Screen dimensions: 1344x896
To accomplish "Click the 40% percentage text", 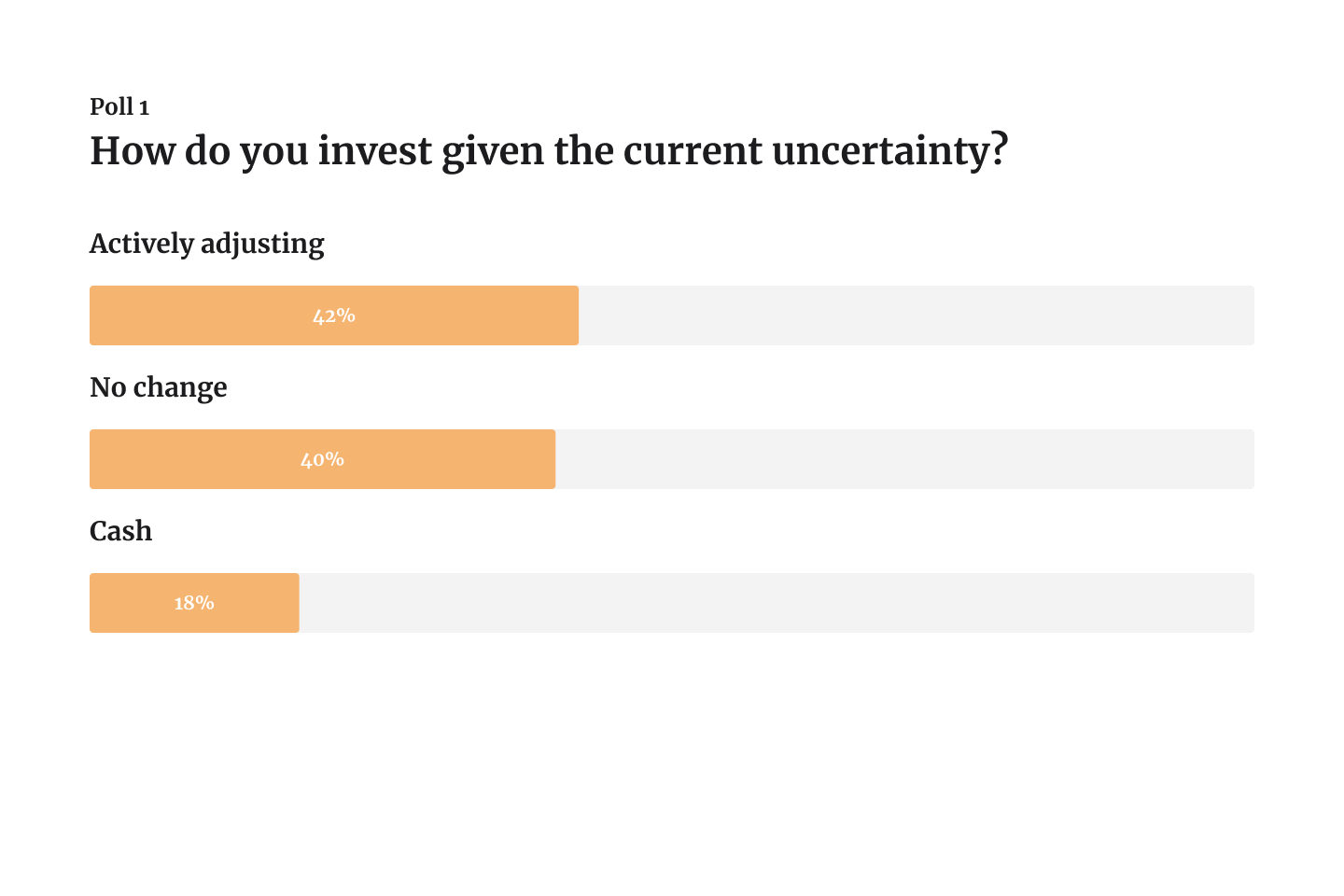I will click(x=322, y=460).
